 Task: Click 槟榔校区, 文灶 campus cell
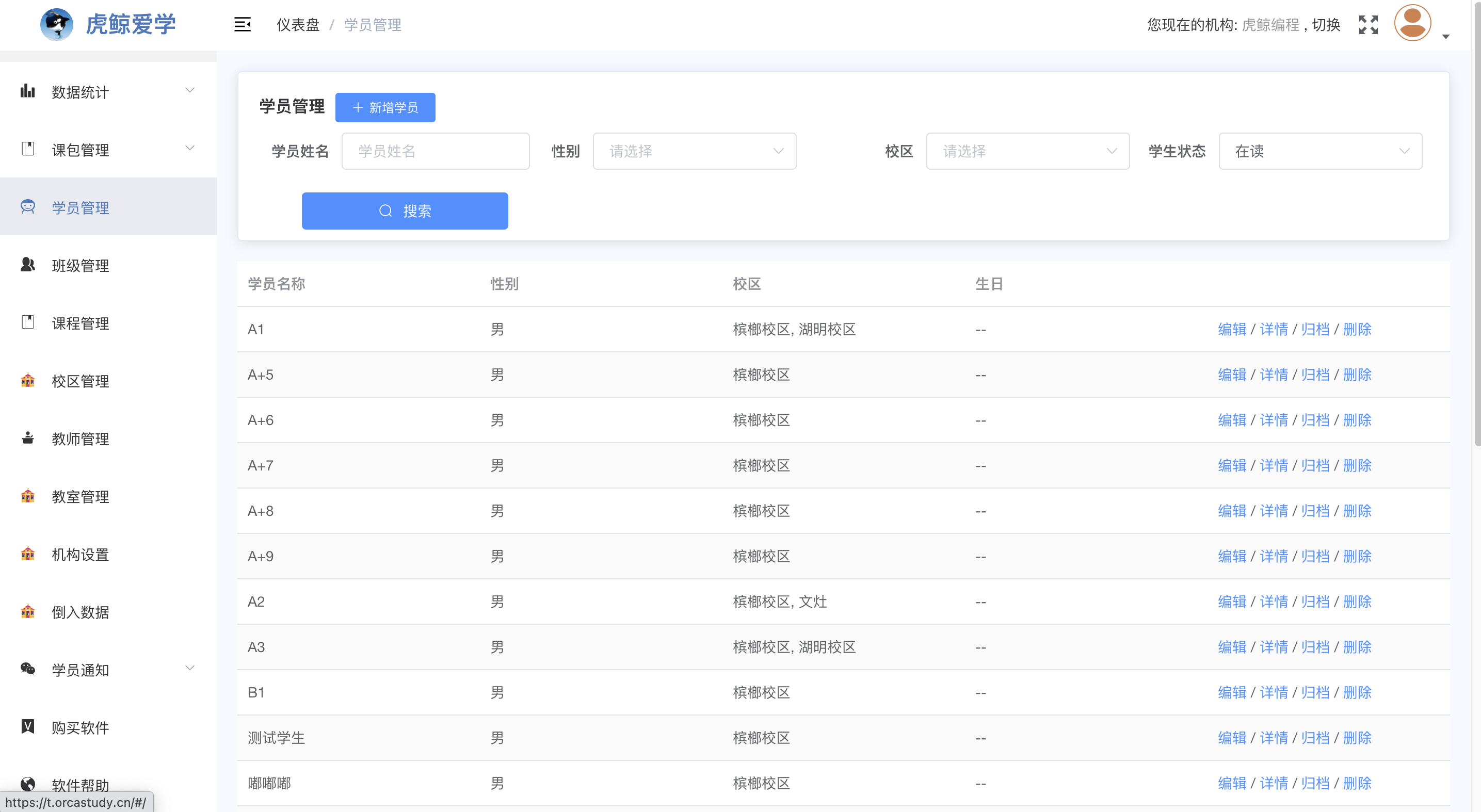tap(780, 602)
